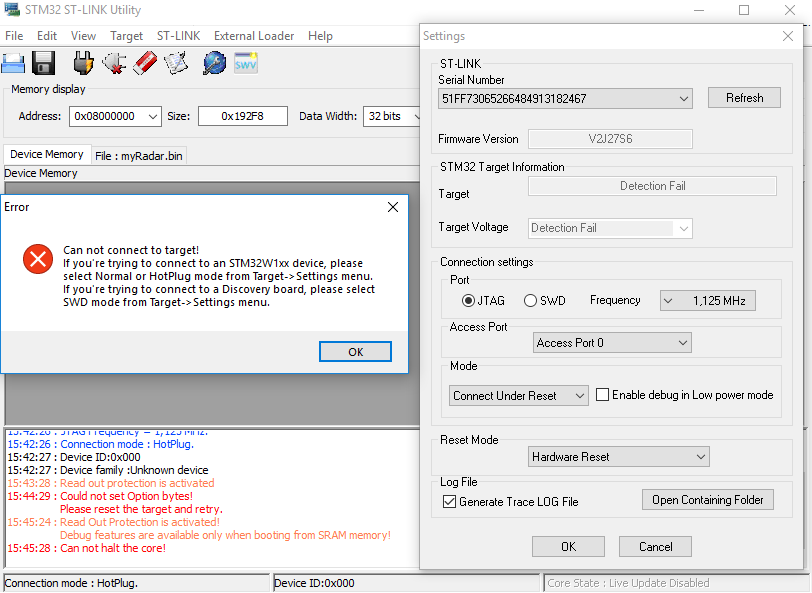Open the SWV viewer icon

(x=245, y=63)
